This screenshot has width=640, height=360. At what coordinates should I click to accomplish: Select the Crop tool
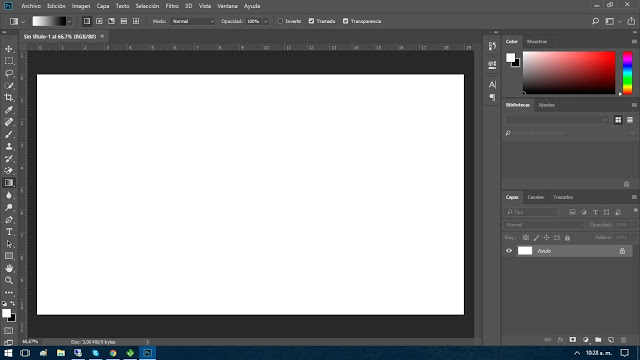pyautogui.click(x=9, y=98)
